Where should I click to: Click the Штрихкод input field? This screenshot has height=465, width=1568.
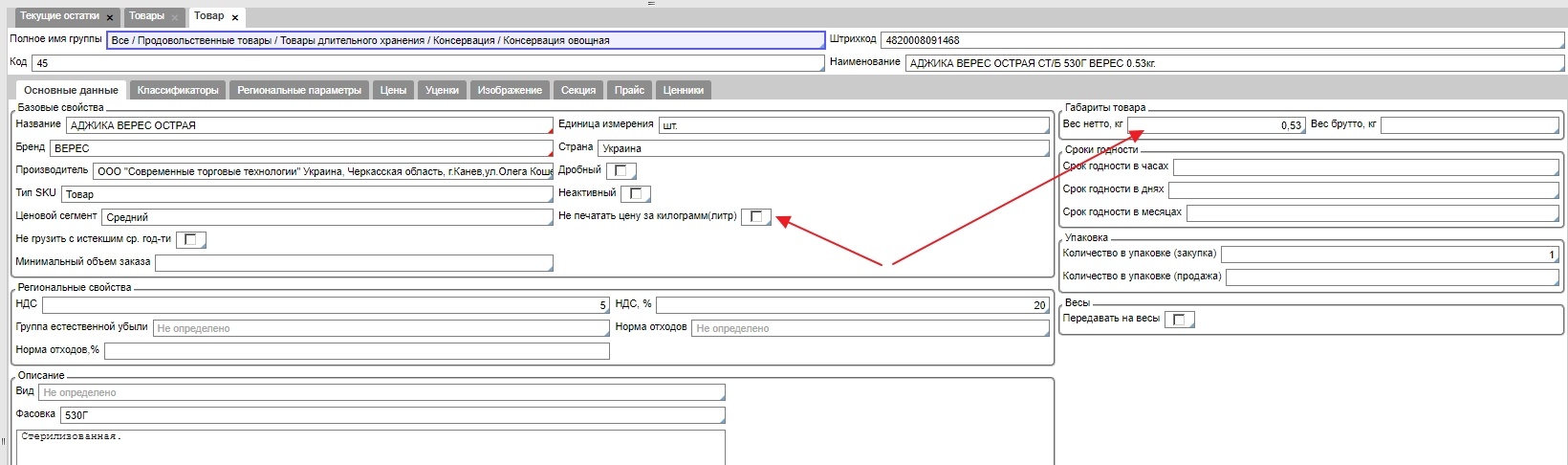click(1221, 40)
